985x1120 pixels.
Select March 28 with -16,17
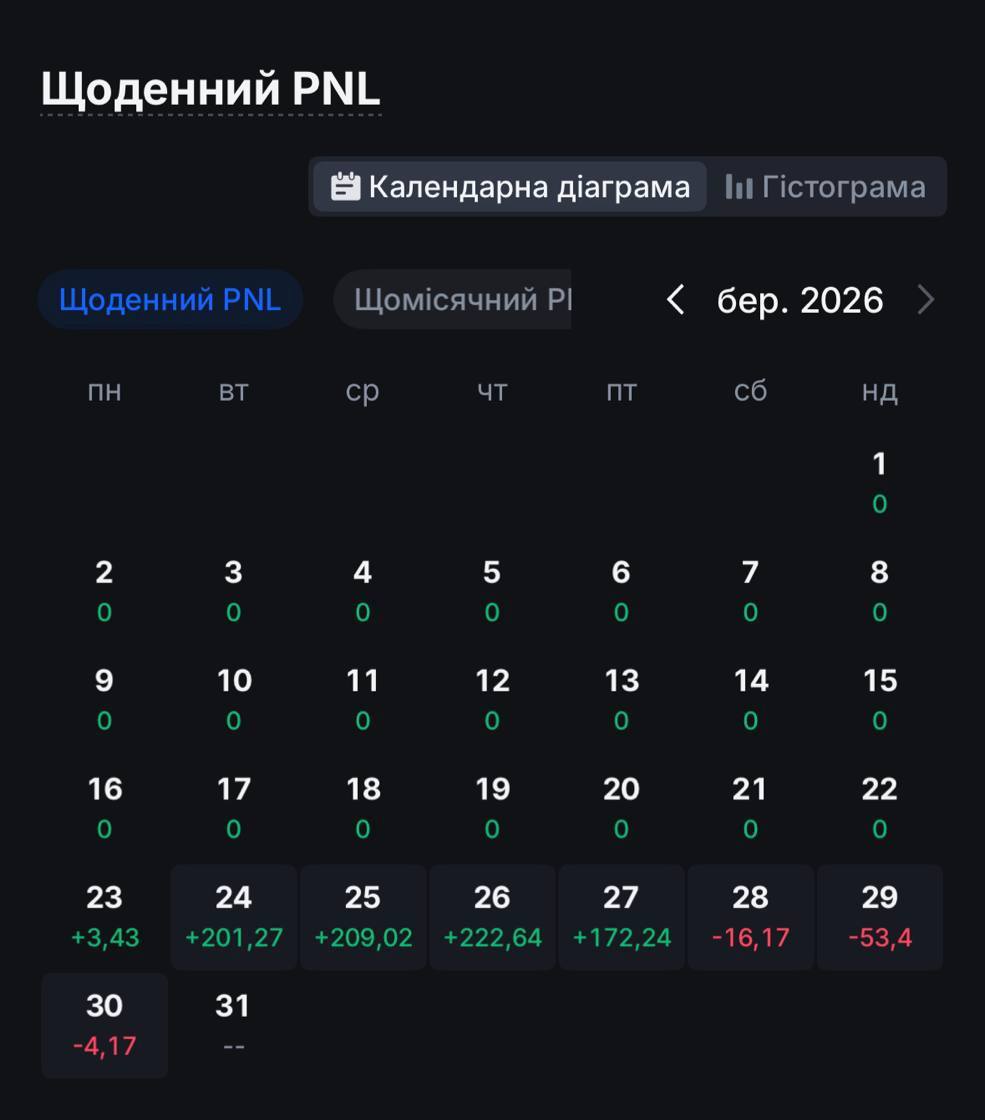click(x=751, y=917)
